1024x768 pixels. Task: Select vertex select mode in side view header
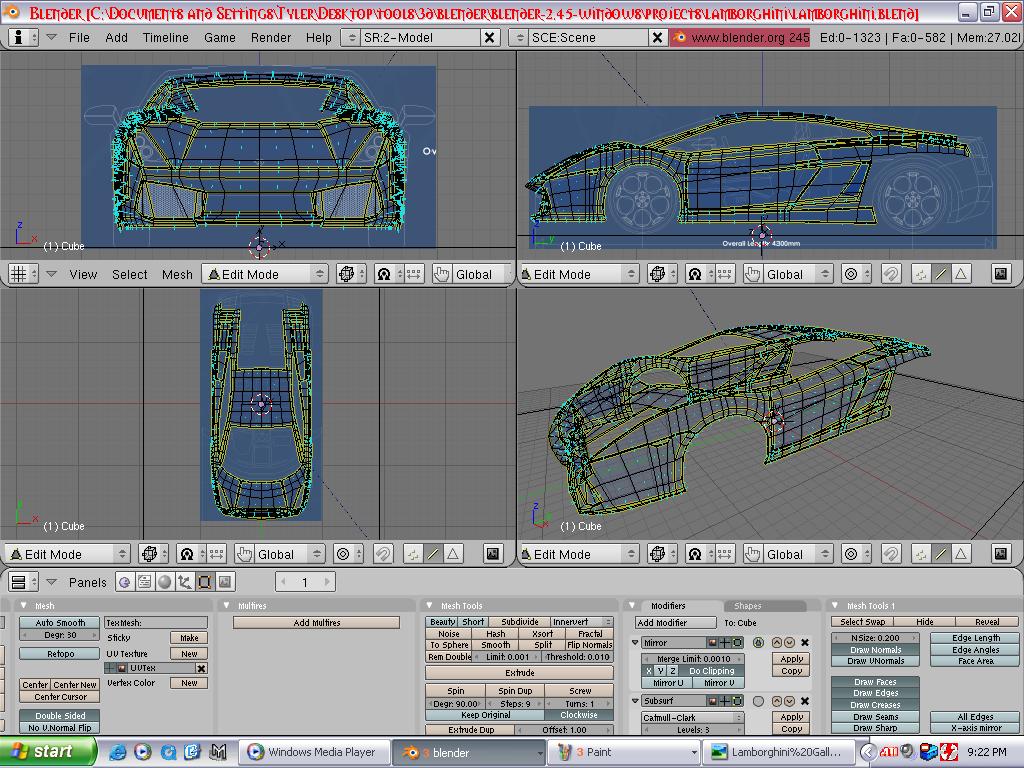(920, 274)
